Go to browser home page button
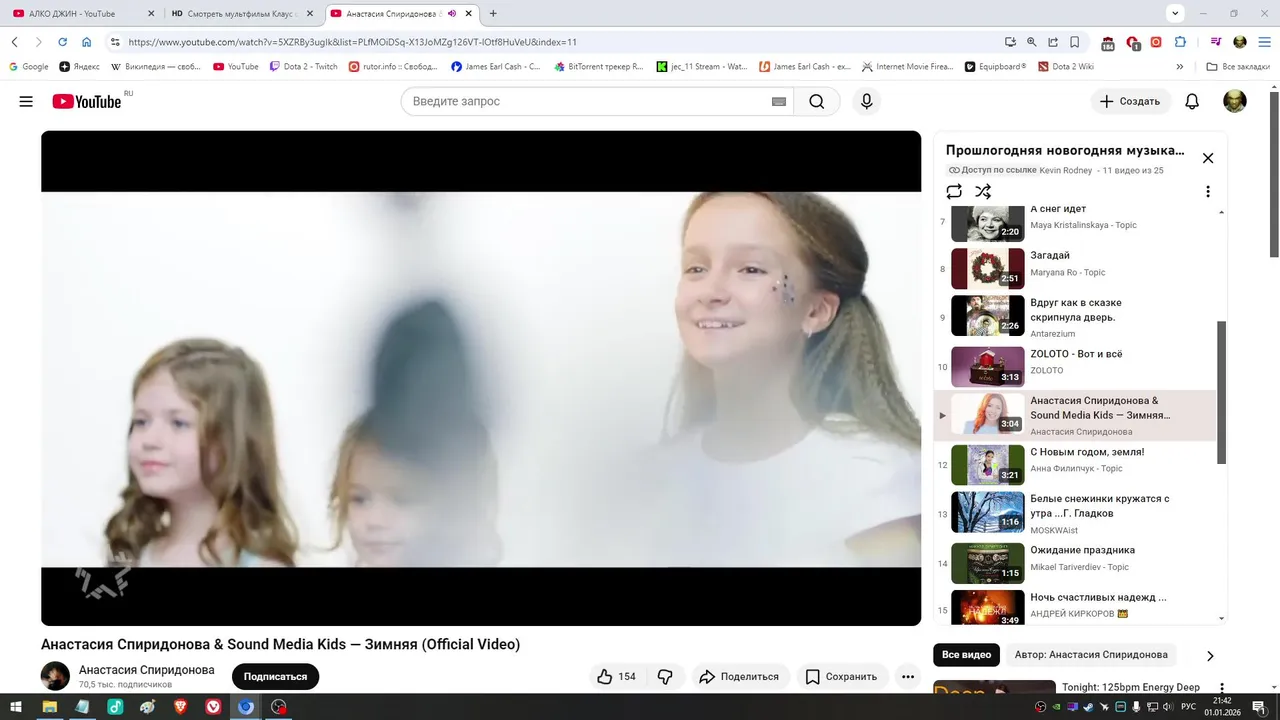This screenshot has width=1280, height=720. [87, 42]
